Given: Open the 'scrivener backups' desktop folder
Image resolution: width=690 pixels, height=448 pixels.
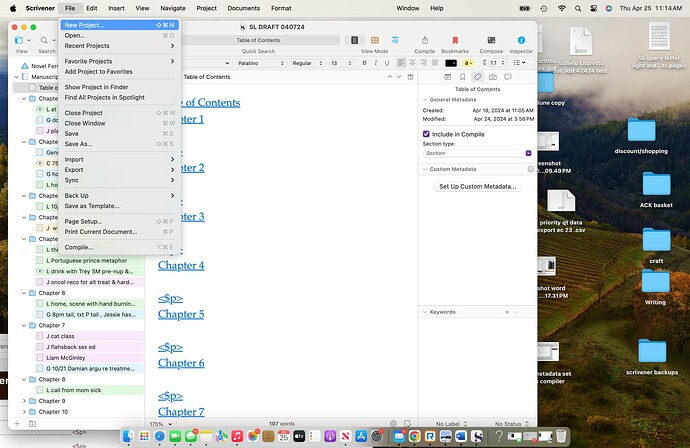Looking at the screenshot, I should [652, 357].
